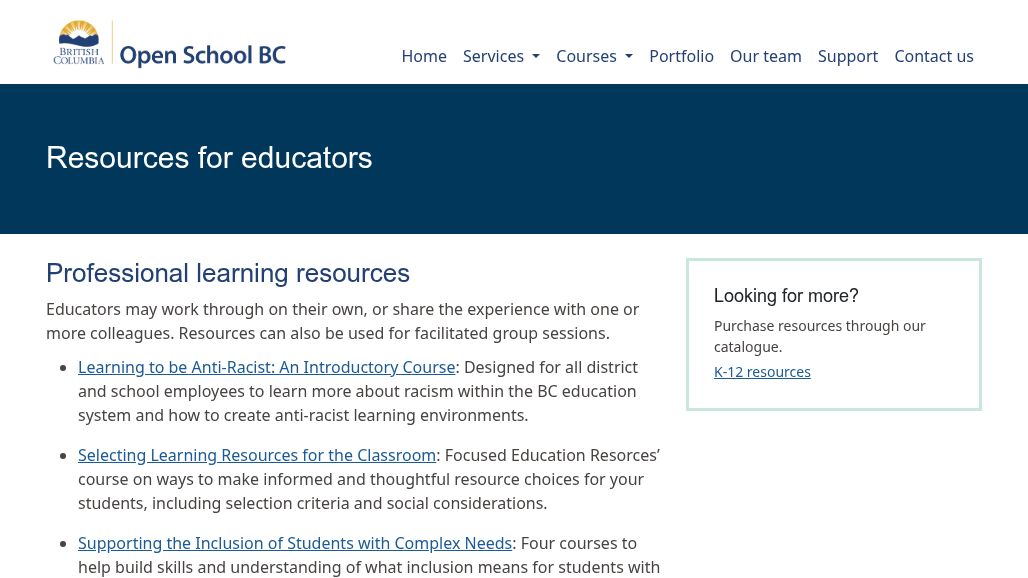The image size is (1028, 578).
Task: Click Contact us in the navigation
Action: 933,56
